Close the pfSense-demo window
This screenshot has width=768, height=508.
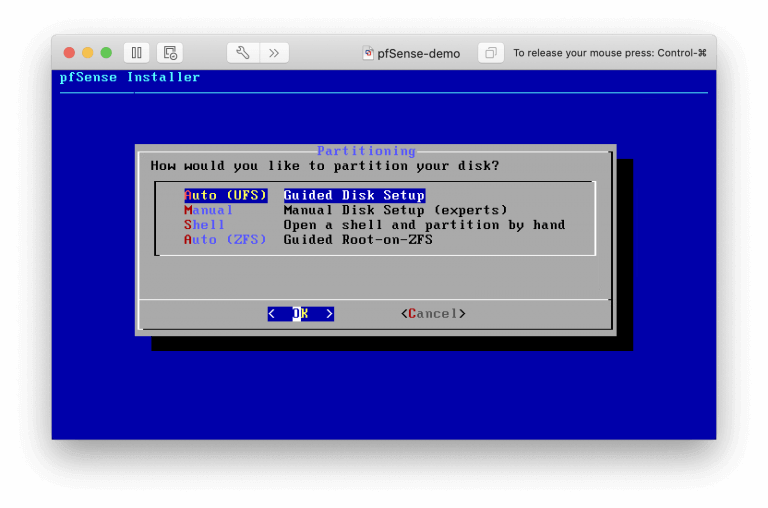click(x=70, y=53)
